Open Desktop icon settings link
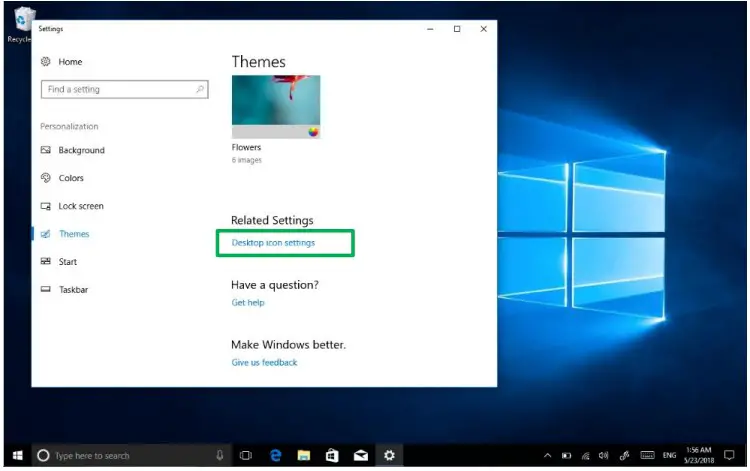The height and width of the screenshot is (471, 750). tap(273, 243)
